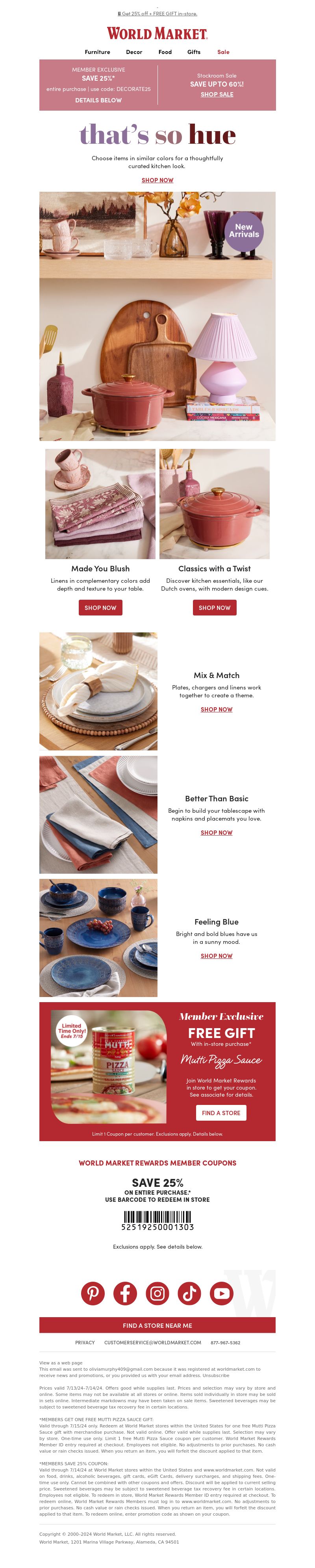Click the FIND A STORE NEAR ME bar
Viewport: 315px width, 1568px height.
[157, 1325]
